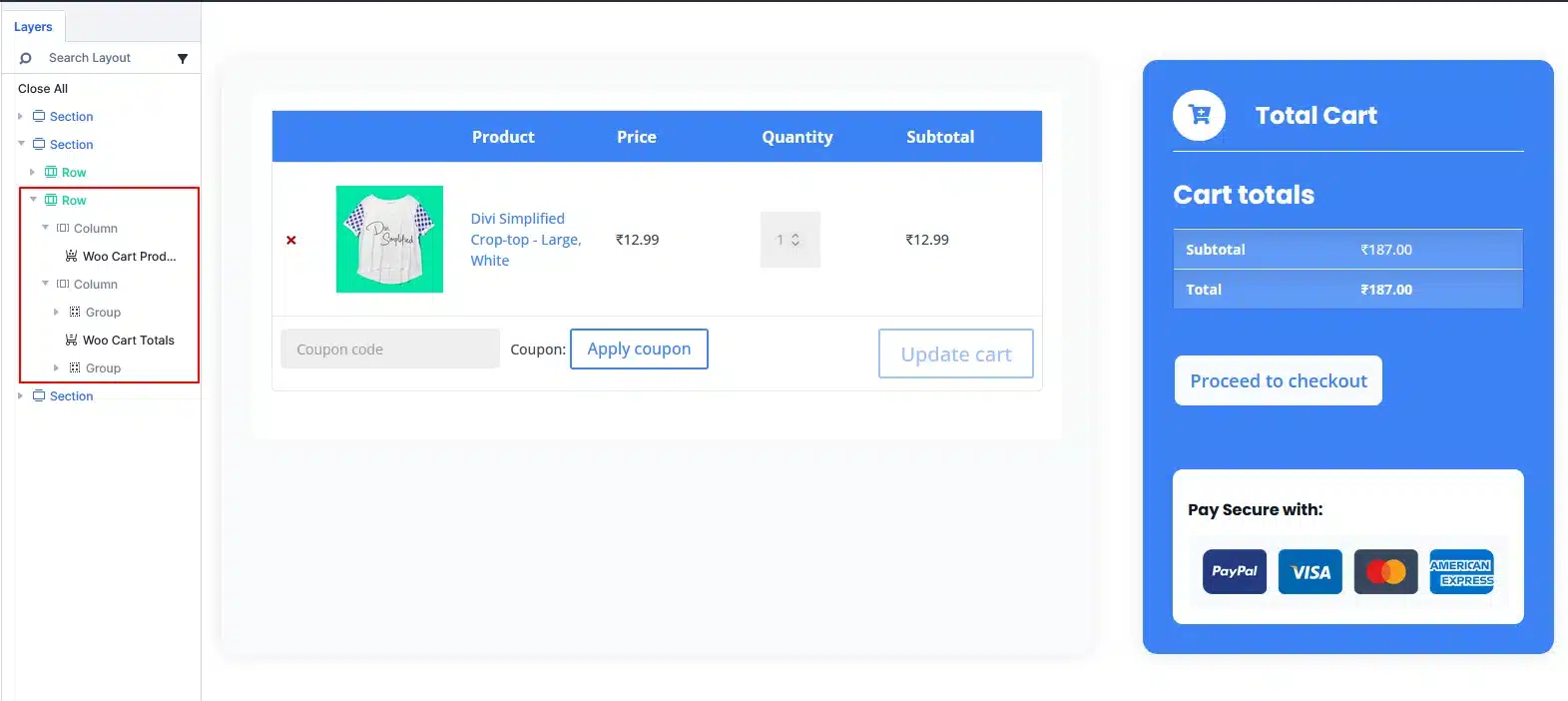Expand the Group above Woo Cart Totals
The height and width of the screenshot is (701, 1568).
(56, 313)
